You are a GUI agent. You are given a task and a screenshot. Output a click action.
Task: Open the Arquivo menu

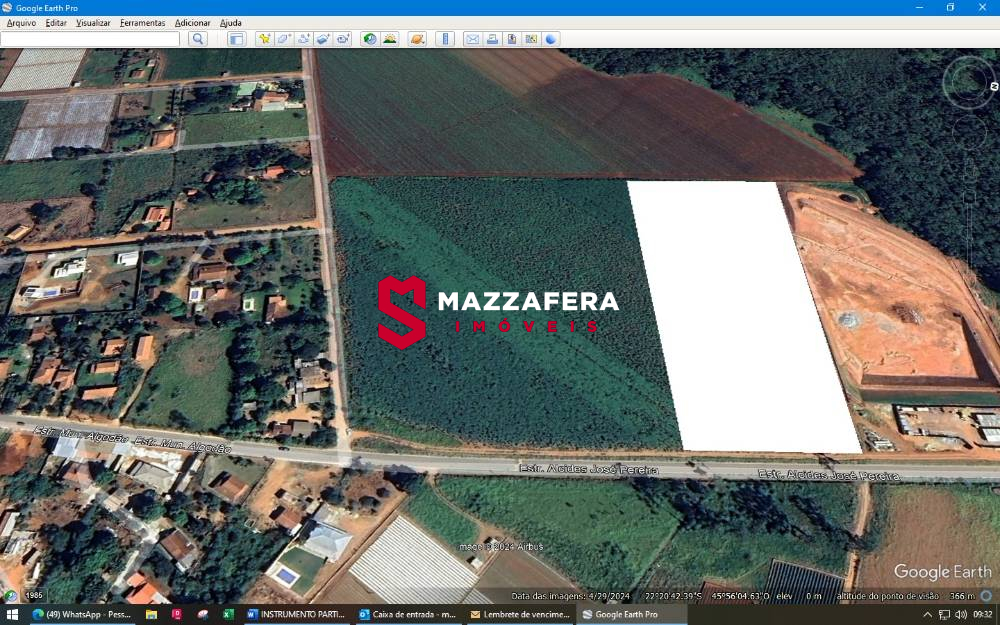click(x=21, y=22)
